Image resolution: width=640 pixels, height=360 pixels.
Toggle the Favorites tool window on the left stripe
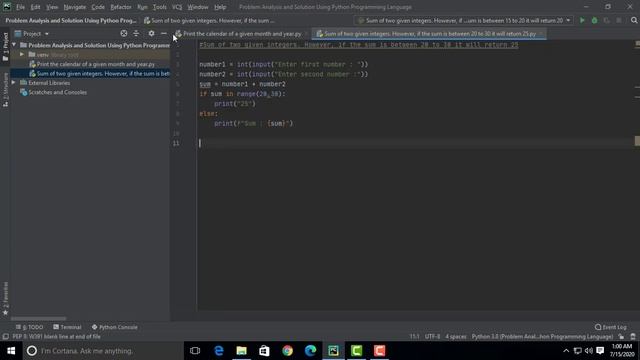pos(5,298)
